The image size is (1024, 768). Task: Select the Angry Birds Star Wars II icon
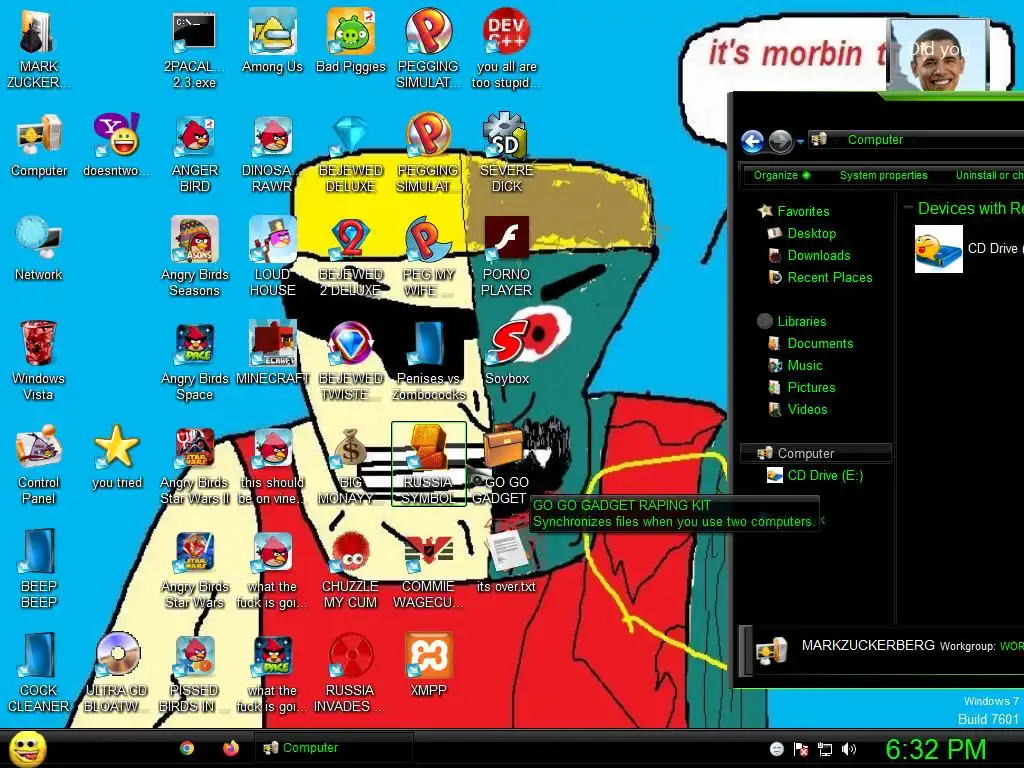pos(194,465)
